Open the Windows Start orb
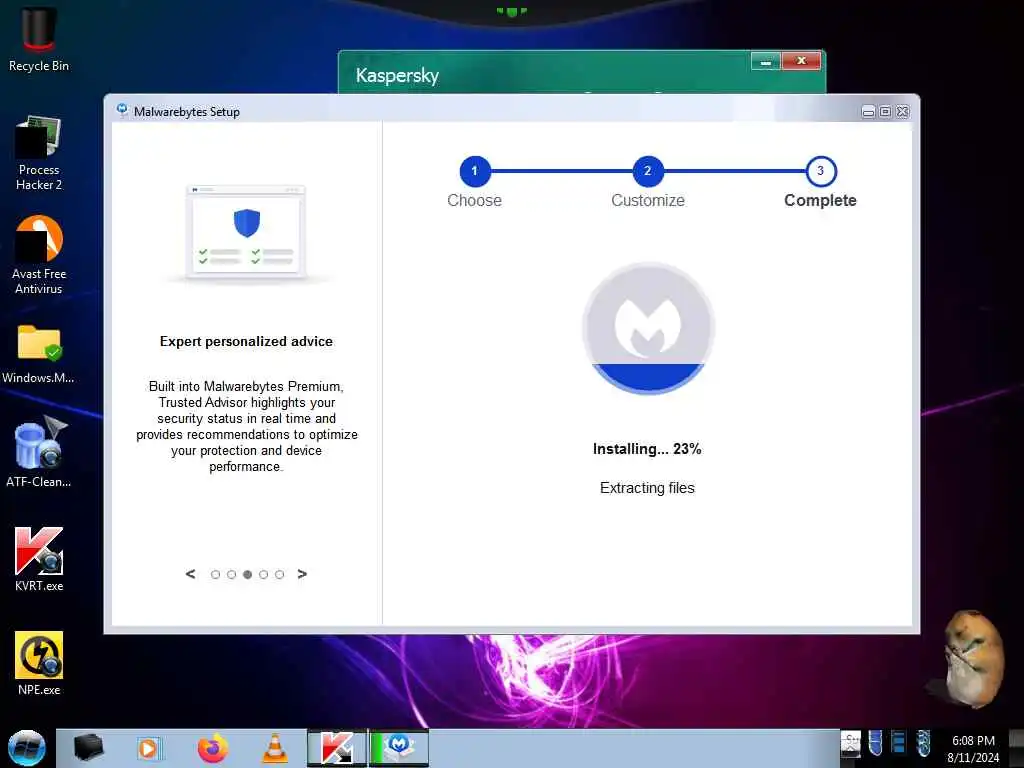Screen dimensions: 1024x768 click(26, 748)
